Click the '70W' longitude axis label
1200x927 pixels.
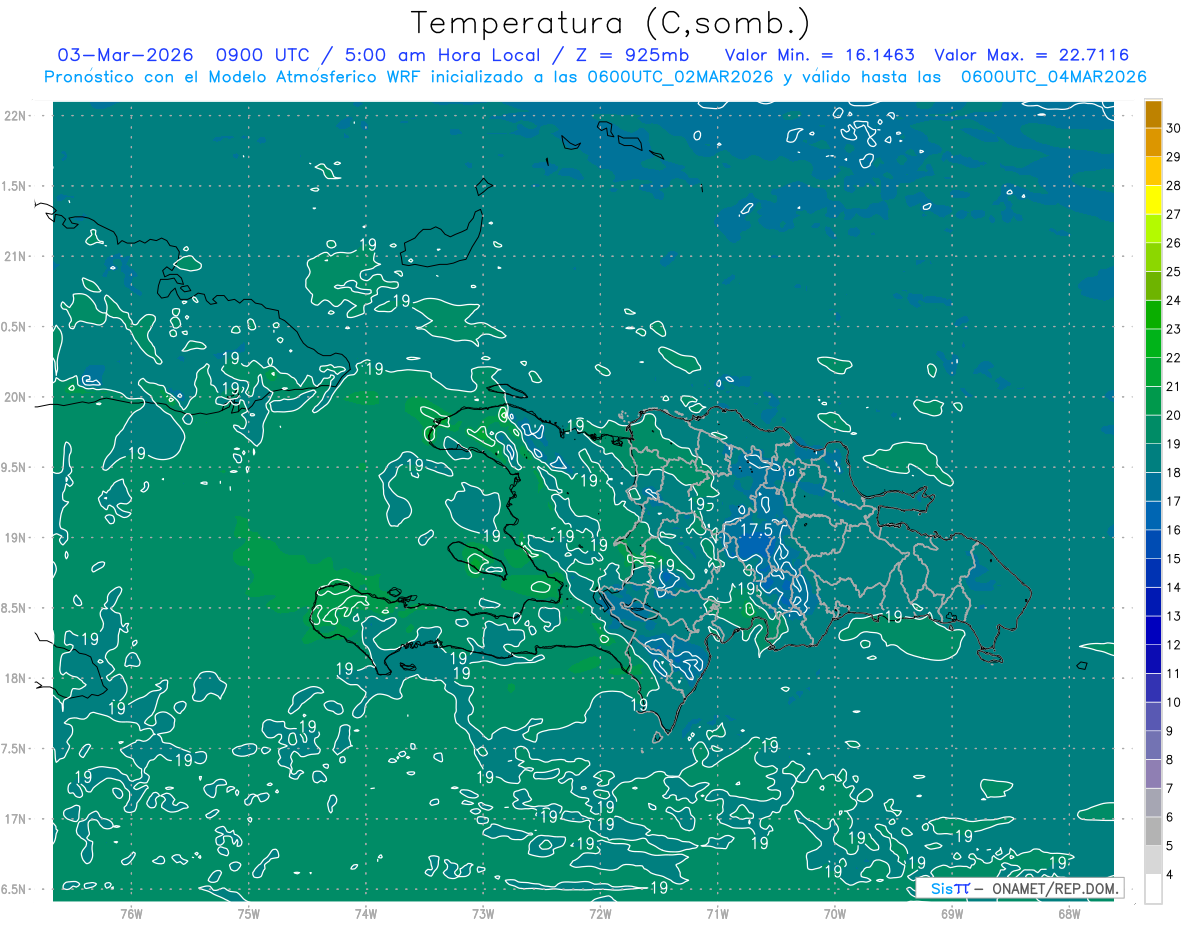pyautogui.click(x=835, y=913)
